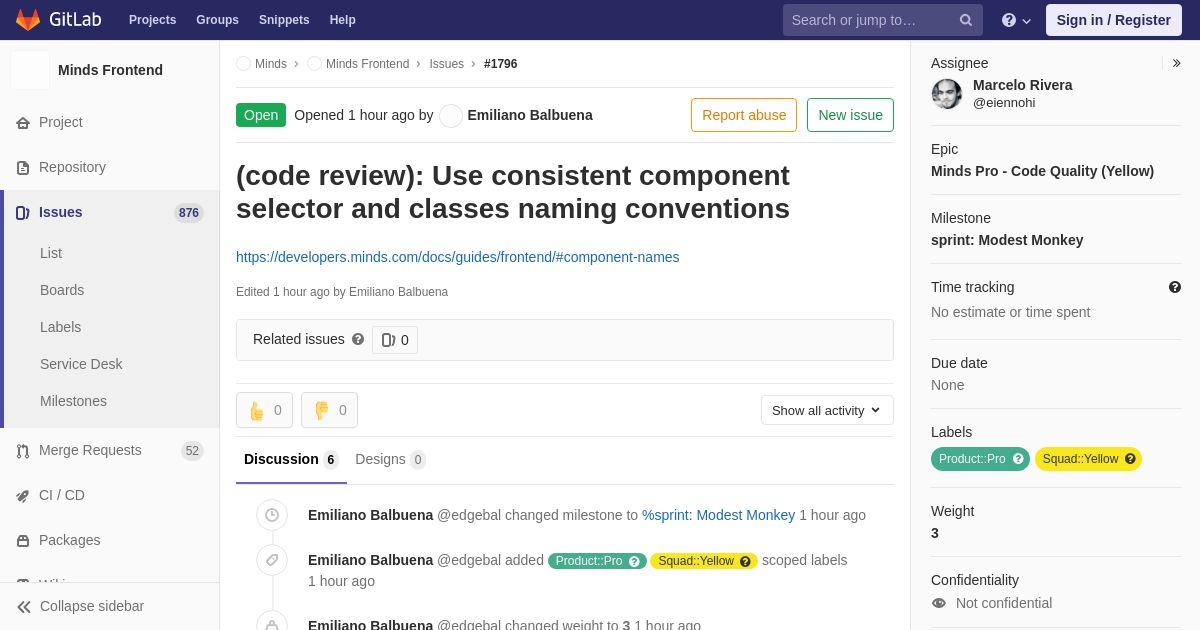Click Marcelo Rivera's avatar

(947, 94)
